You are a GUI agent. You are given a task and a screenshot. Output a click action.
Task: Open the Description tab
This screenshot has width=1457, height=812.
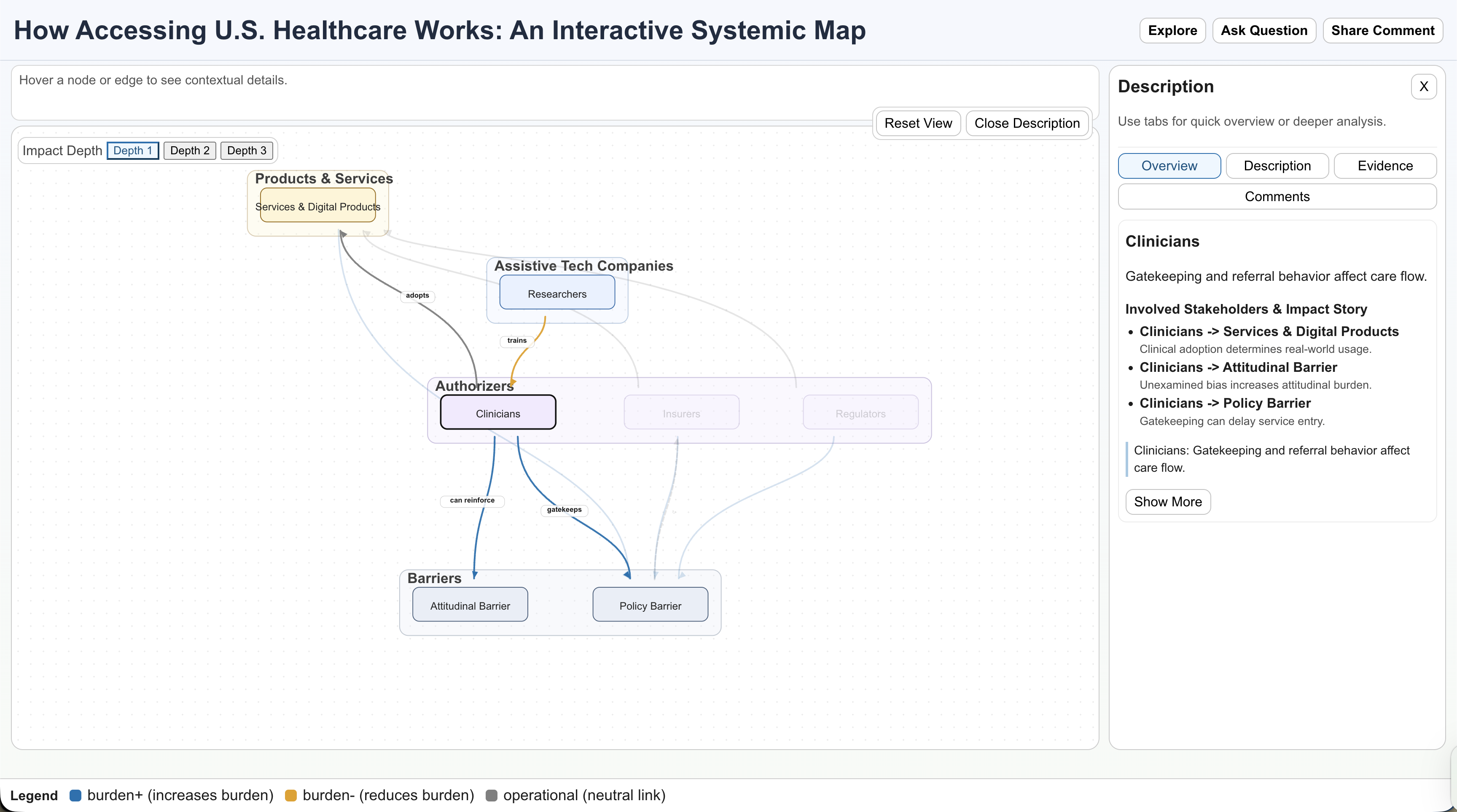[1277, 166]
